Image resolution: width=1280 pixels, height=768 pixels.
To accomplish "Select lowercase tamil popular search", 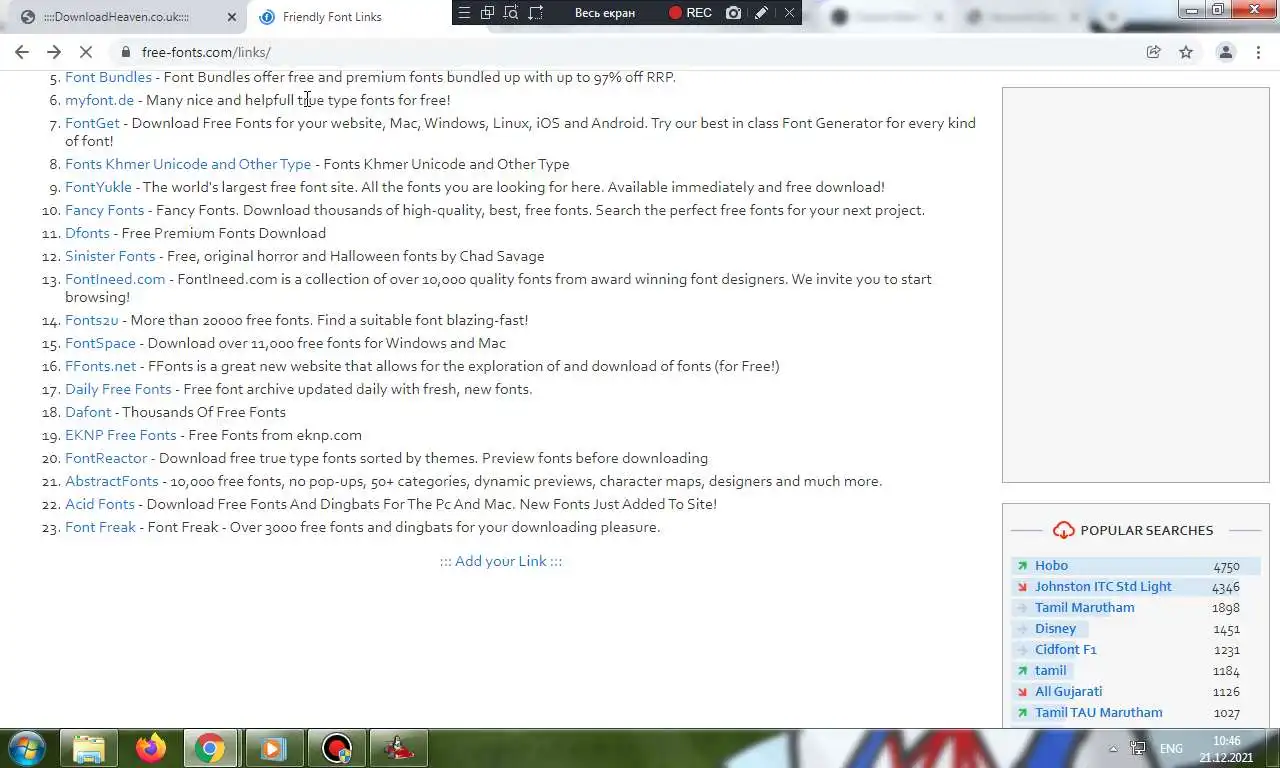I will [1050, 671].
